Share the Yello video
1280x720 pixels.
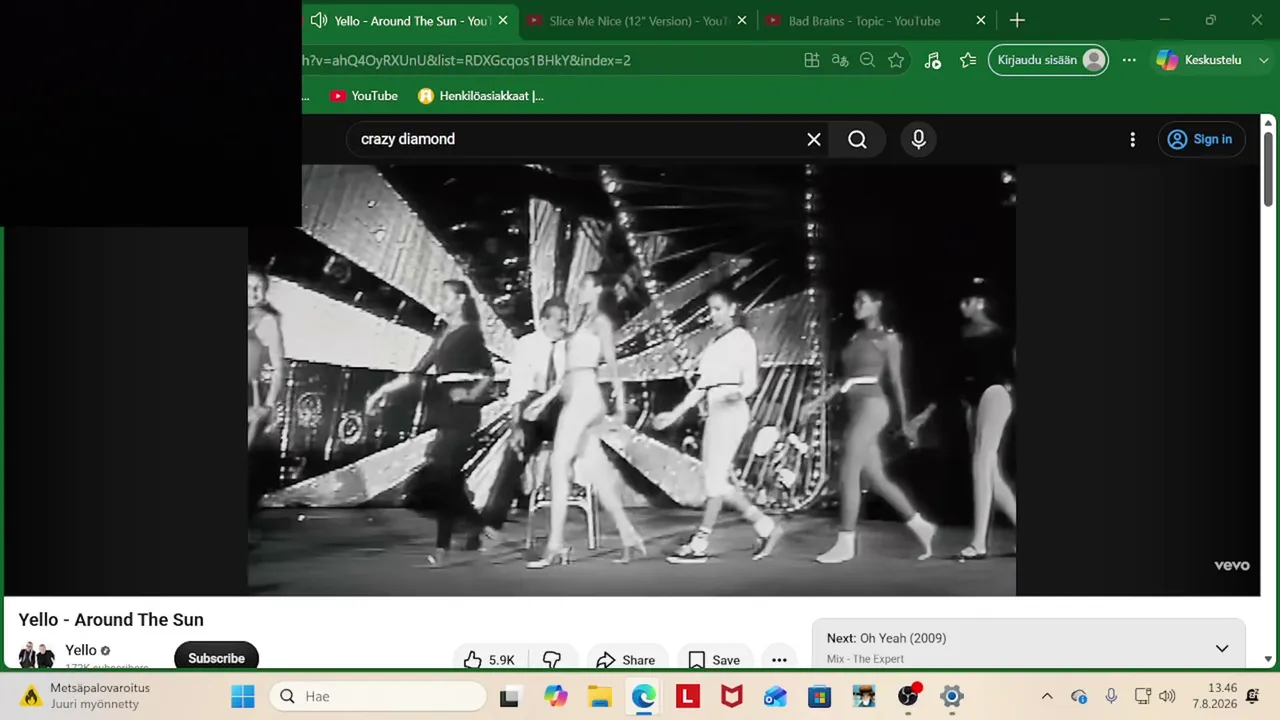[x=625, y=660]
